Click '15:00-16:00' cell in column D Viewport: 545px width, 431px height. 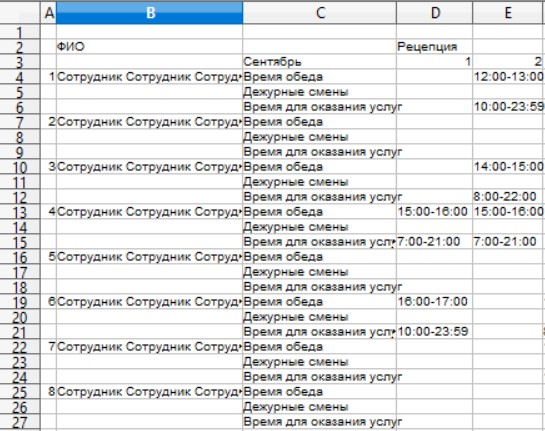click(x=434, y=211)
